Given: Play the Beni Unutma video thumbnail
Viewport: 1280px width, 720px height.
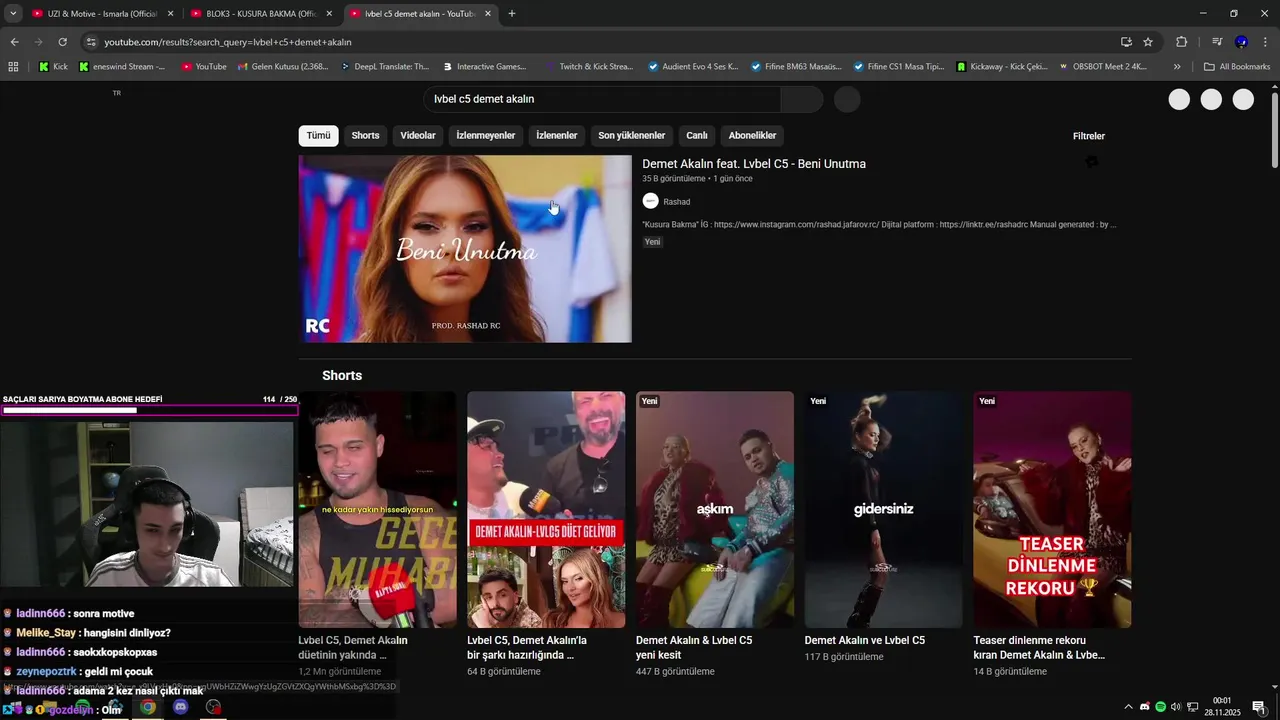Looking at the screenshot, I should pyautogui.click(x=465, y=249).
